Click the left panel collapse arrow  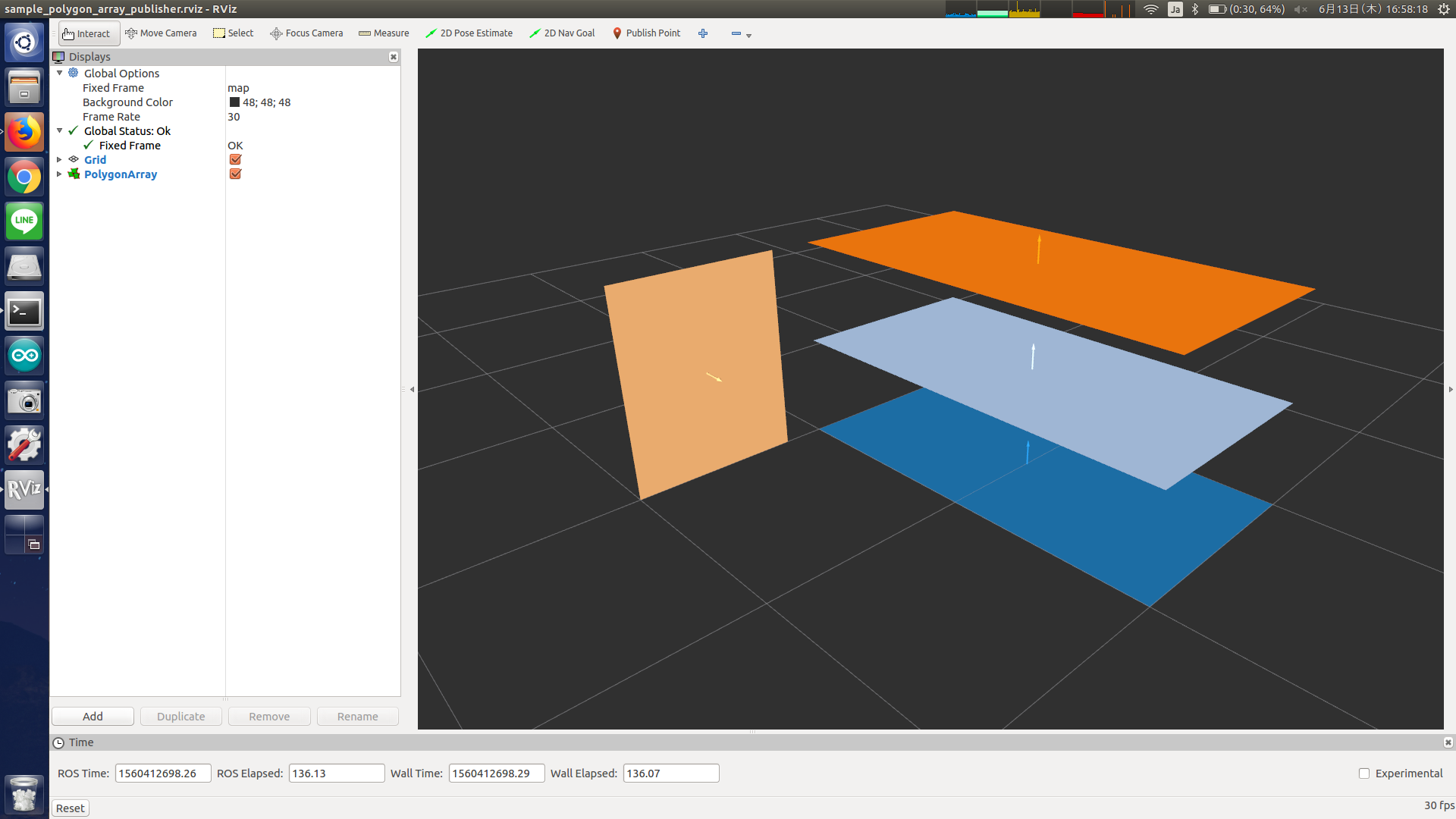(412, 389)
